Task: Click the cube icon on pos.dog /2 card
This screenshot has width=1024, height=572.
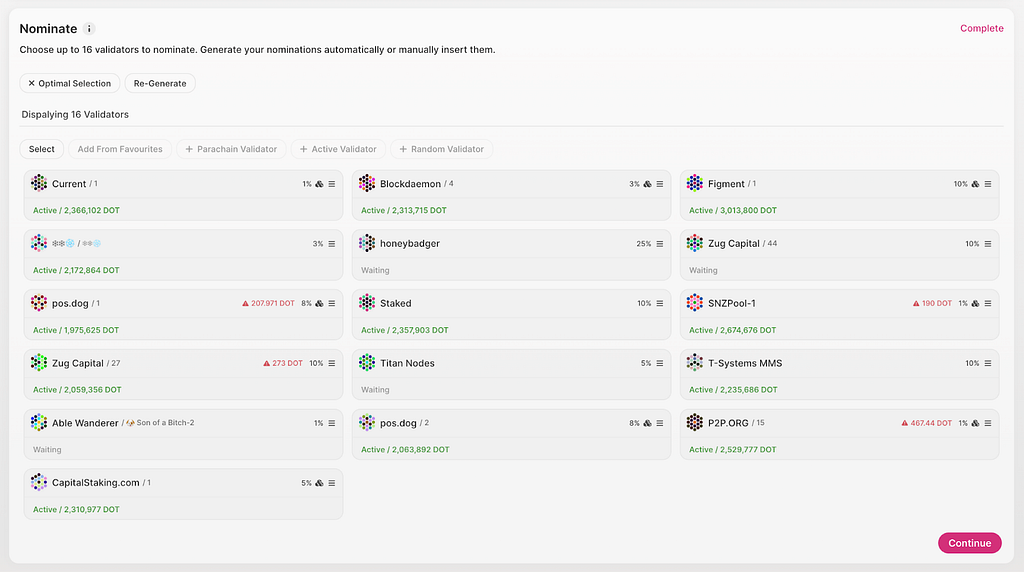Action: tap(647, 423)
